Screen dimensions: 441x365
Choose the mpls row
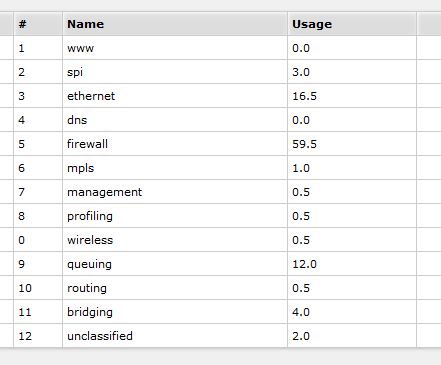click(x=220, y=168)
